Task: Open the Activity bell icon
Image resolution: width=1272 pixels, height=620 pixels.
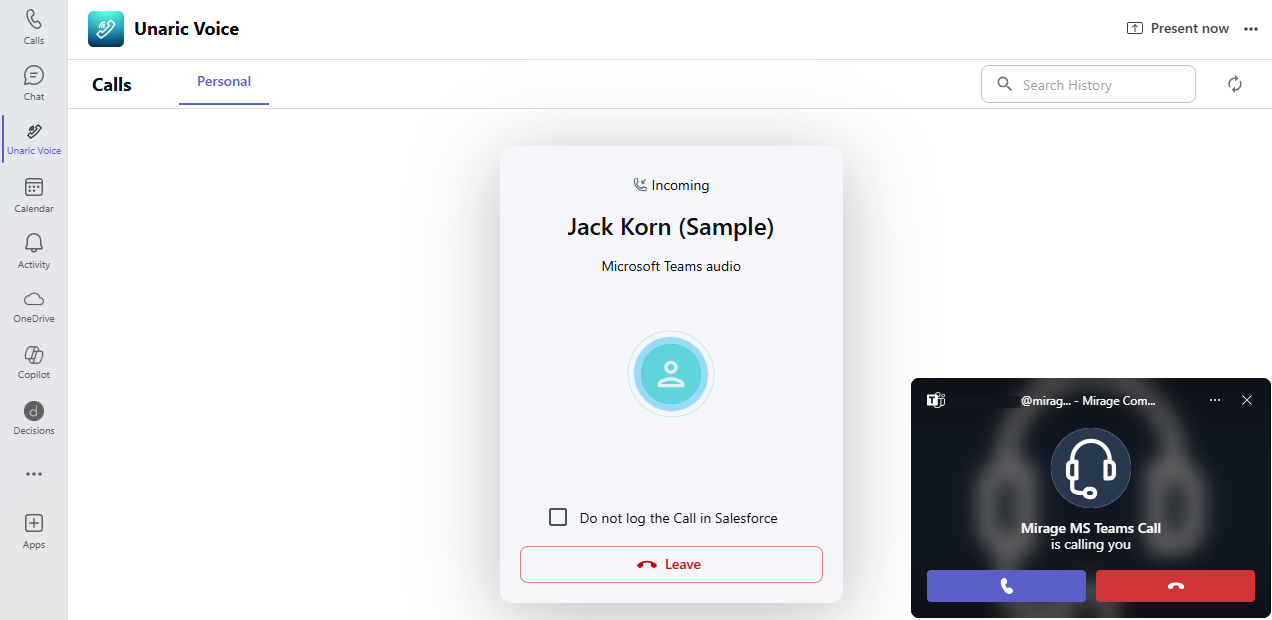Action: coord(34,251)
